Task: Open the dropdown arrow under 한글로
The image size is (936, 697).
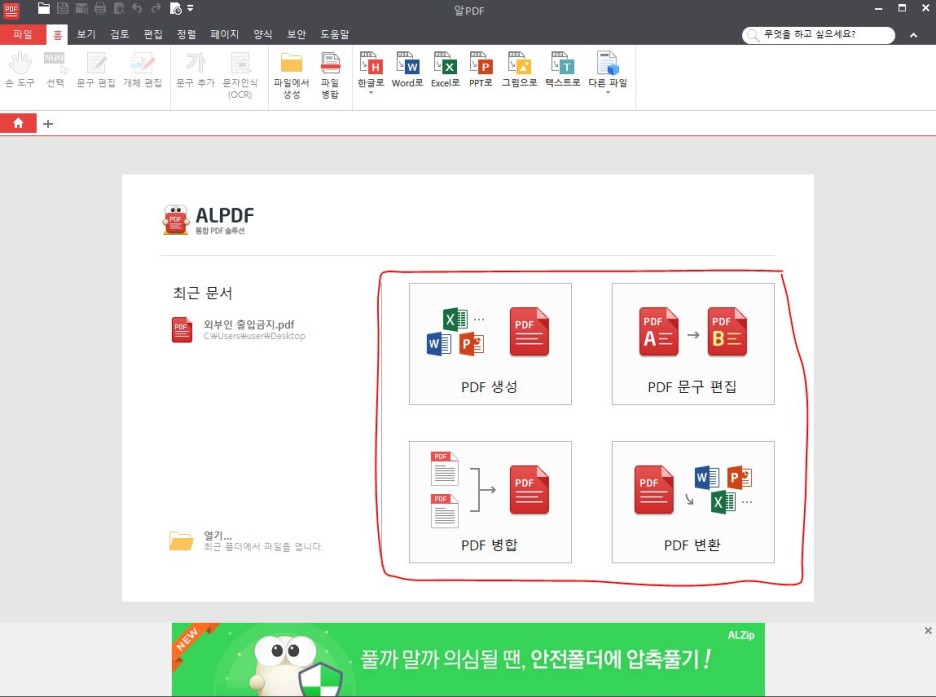Action: point(371,92)
